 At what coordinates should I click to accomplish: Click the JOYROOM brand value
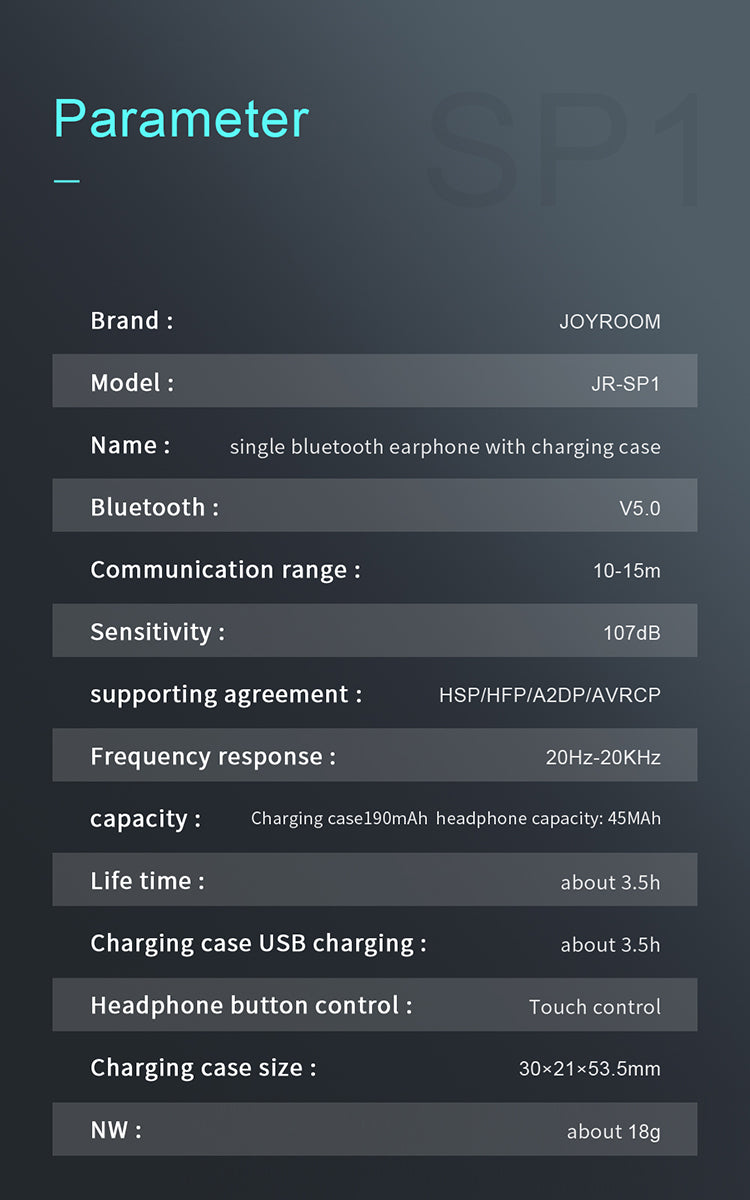609,322
